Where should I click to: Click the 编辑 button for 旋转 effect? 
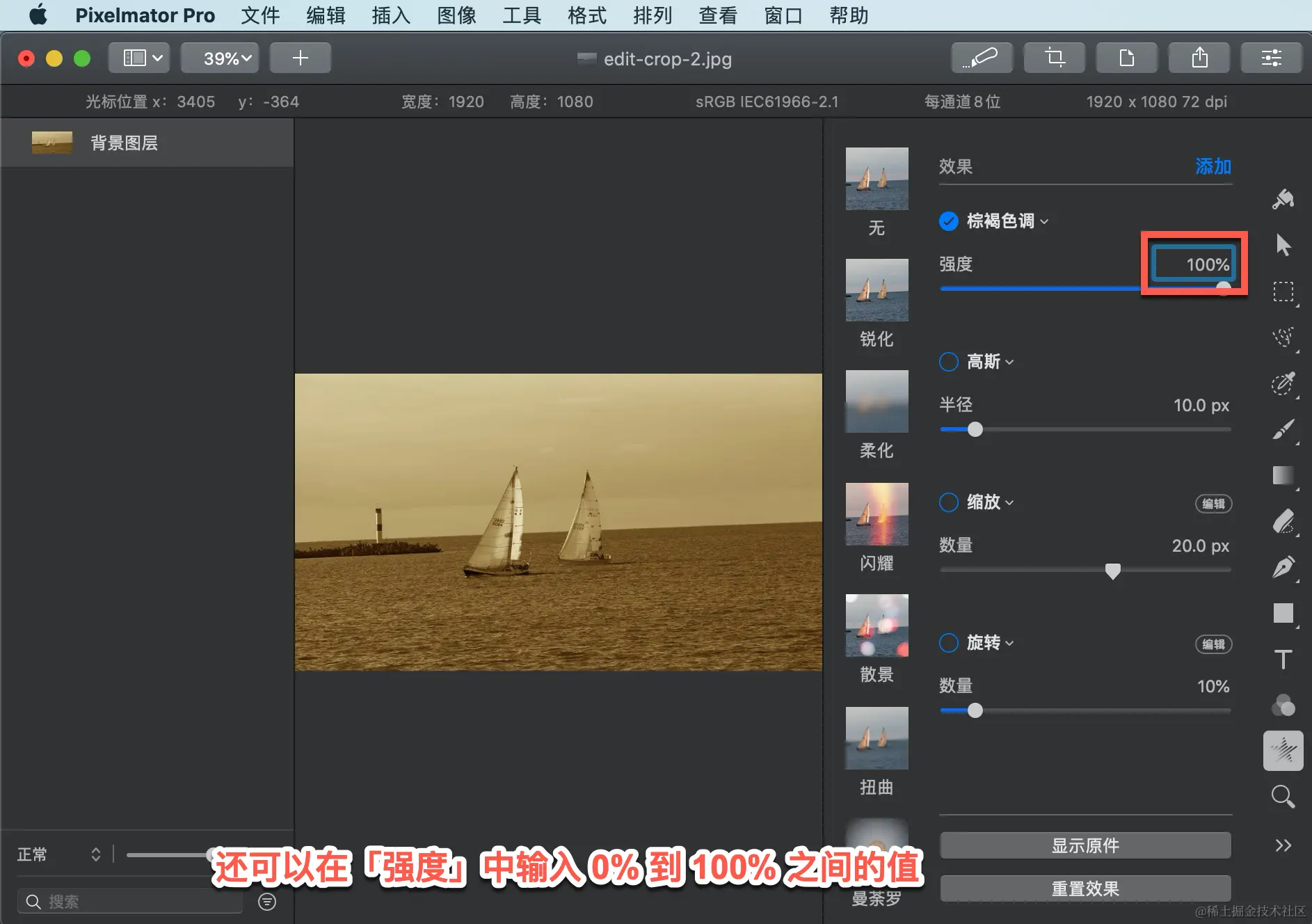[1213, 644]
